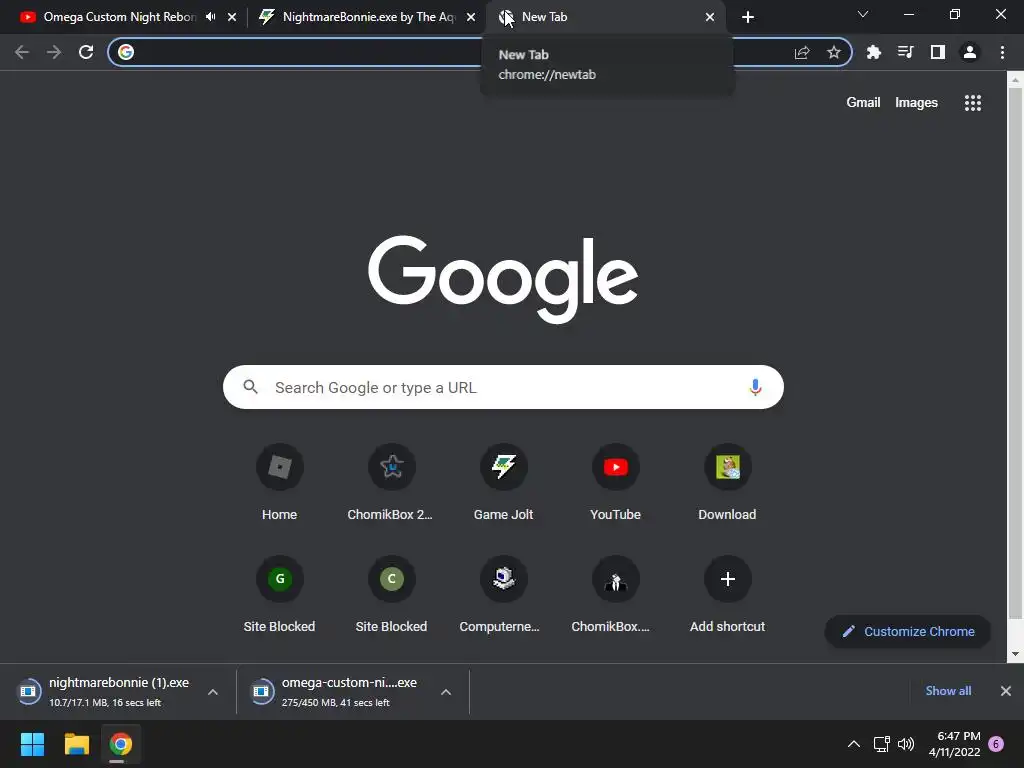This screenshot has height=768, width=1024.
Task: Open the YouTube shortcut
Action: pyautogui.click(x=615, y=483)
